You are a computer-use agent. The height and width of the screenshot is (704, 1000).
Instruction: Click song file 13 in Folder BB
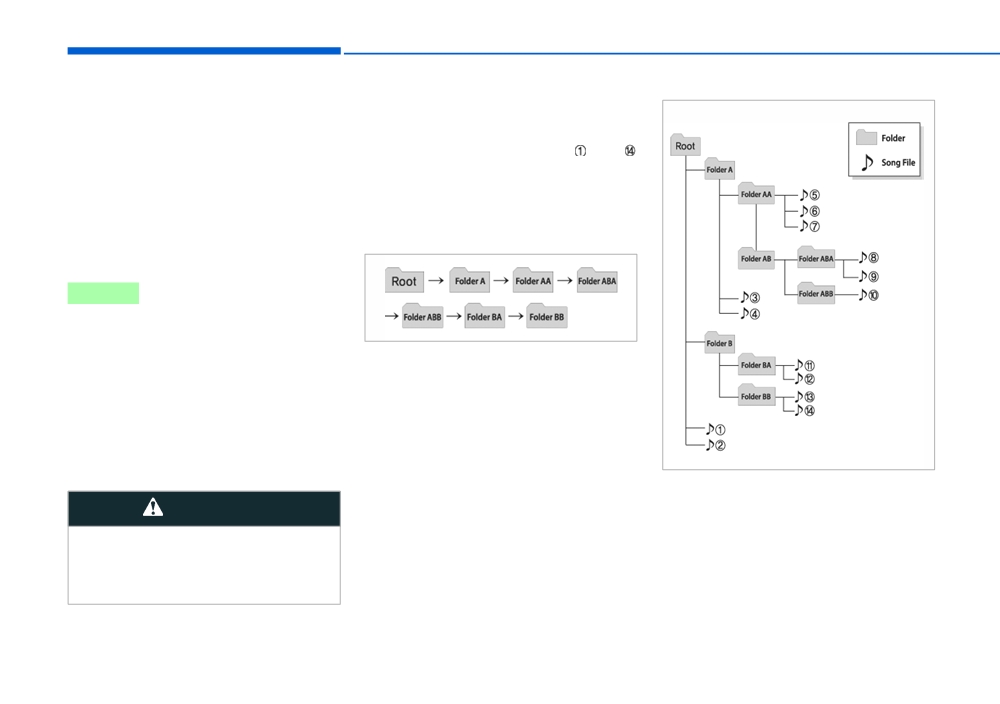[x=805, y=397]
